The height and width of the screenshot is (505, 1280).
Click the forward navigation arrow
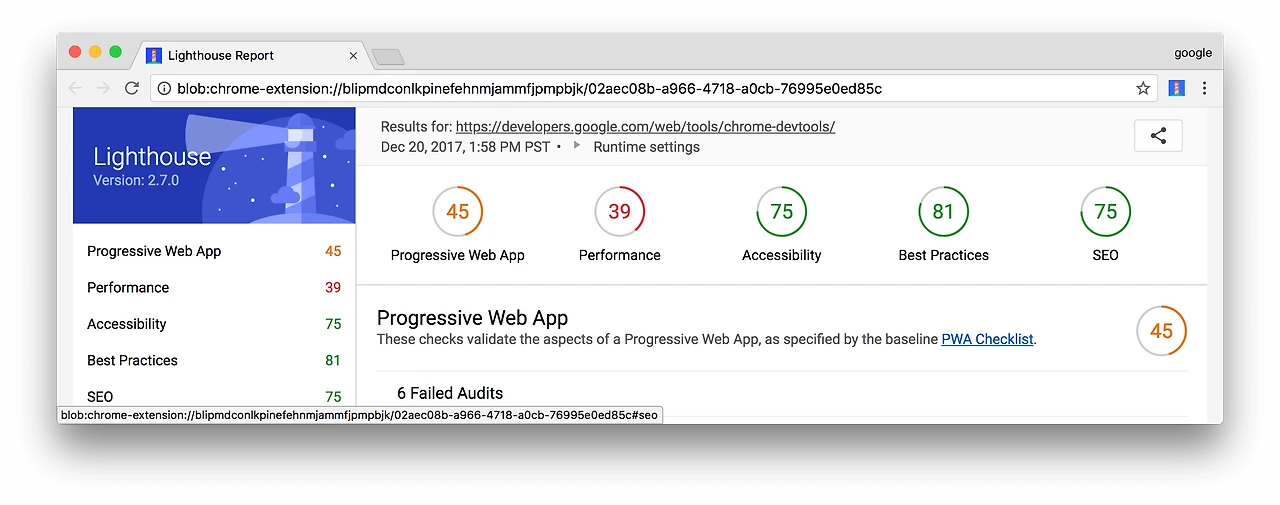103,88
